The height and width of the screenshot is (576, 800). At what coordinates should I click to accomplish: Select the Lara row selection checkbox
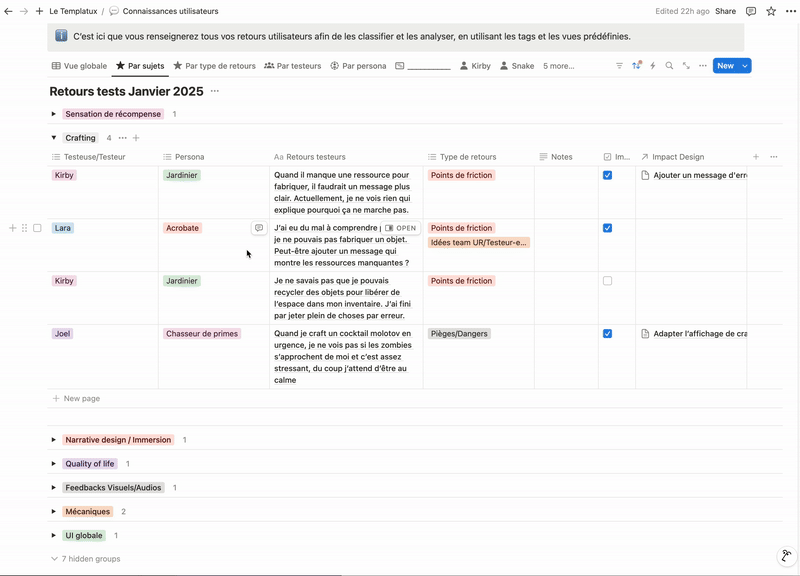click(x=37, y=228)
